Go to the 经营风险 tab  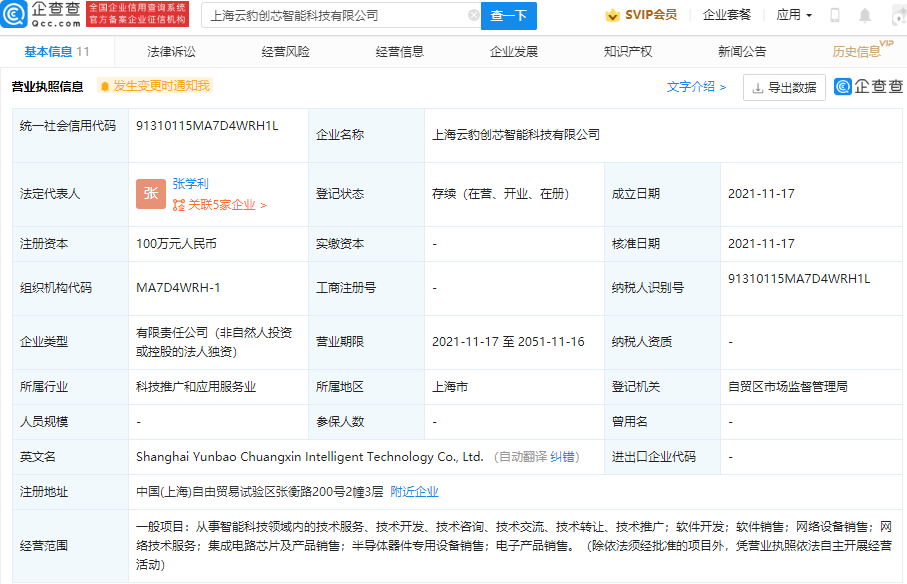(x=285, y=51)
